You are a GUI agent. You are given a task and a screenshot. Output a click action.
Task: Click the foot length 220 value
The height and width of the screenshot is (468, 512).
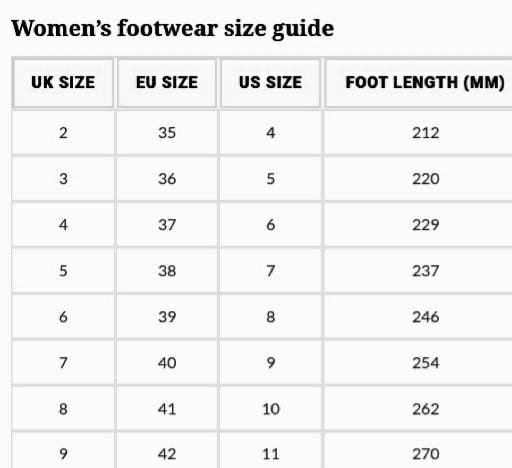(426, 179)
